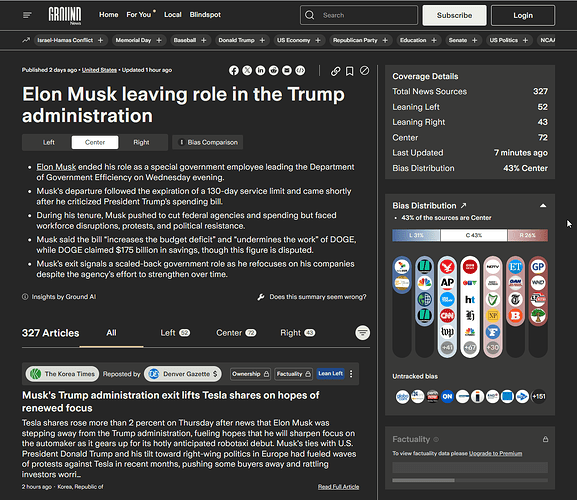Image resolution: width=577 pixels, height=500 pixels.
Task: Copy the article link with the chain icon
Action: [x=335, y=71]
